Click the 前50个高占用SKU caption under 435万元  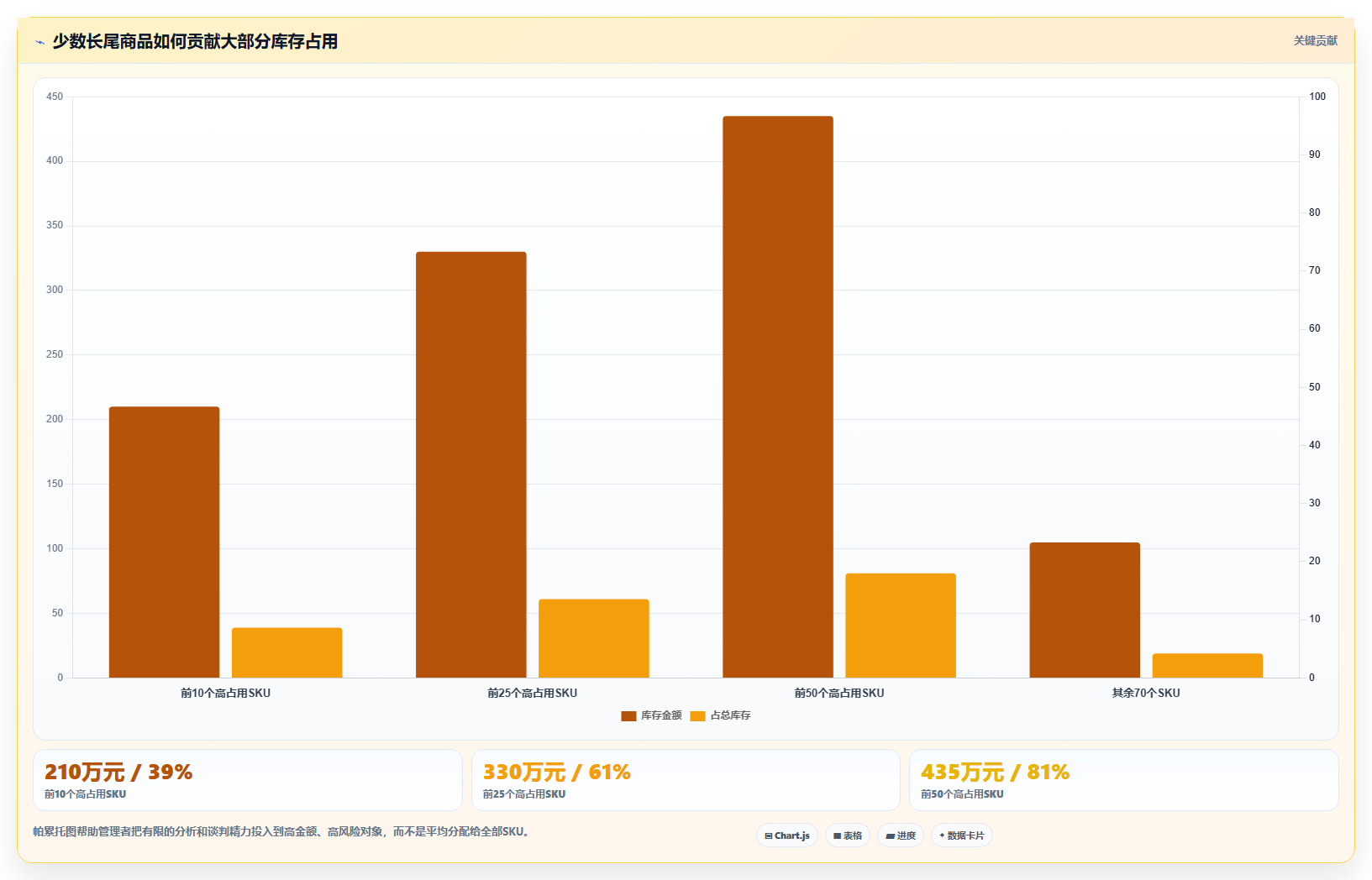pos(962,794)
